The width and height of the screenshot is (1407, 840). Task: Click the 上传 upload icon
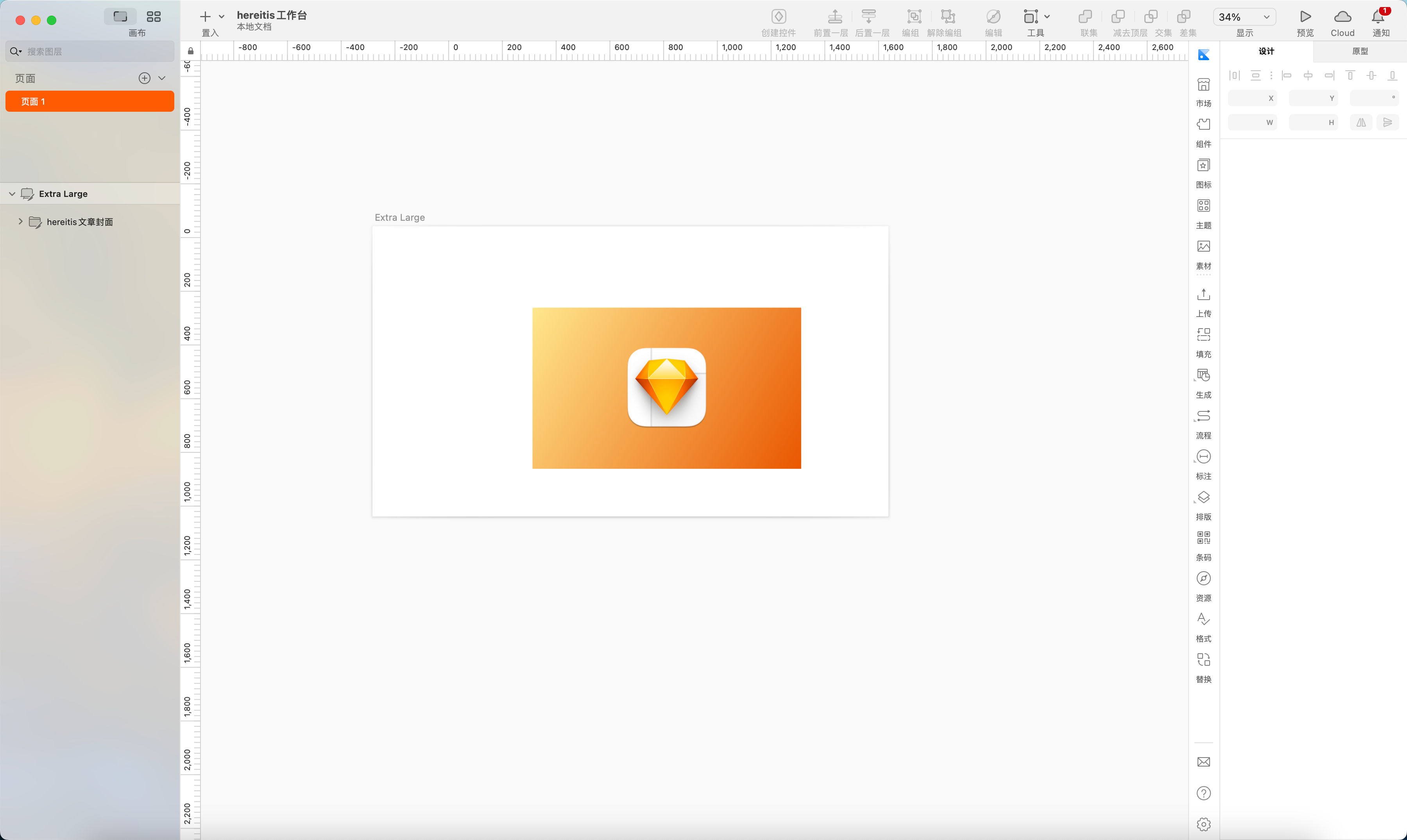pyautogui.click(x=1203, y=294)
